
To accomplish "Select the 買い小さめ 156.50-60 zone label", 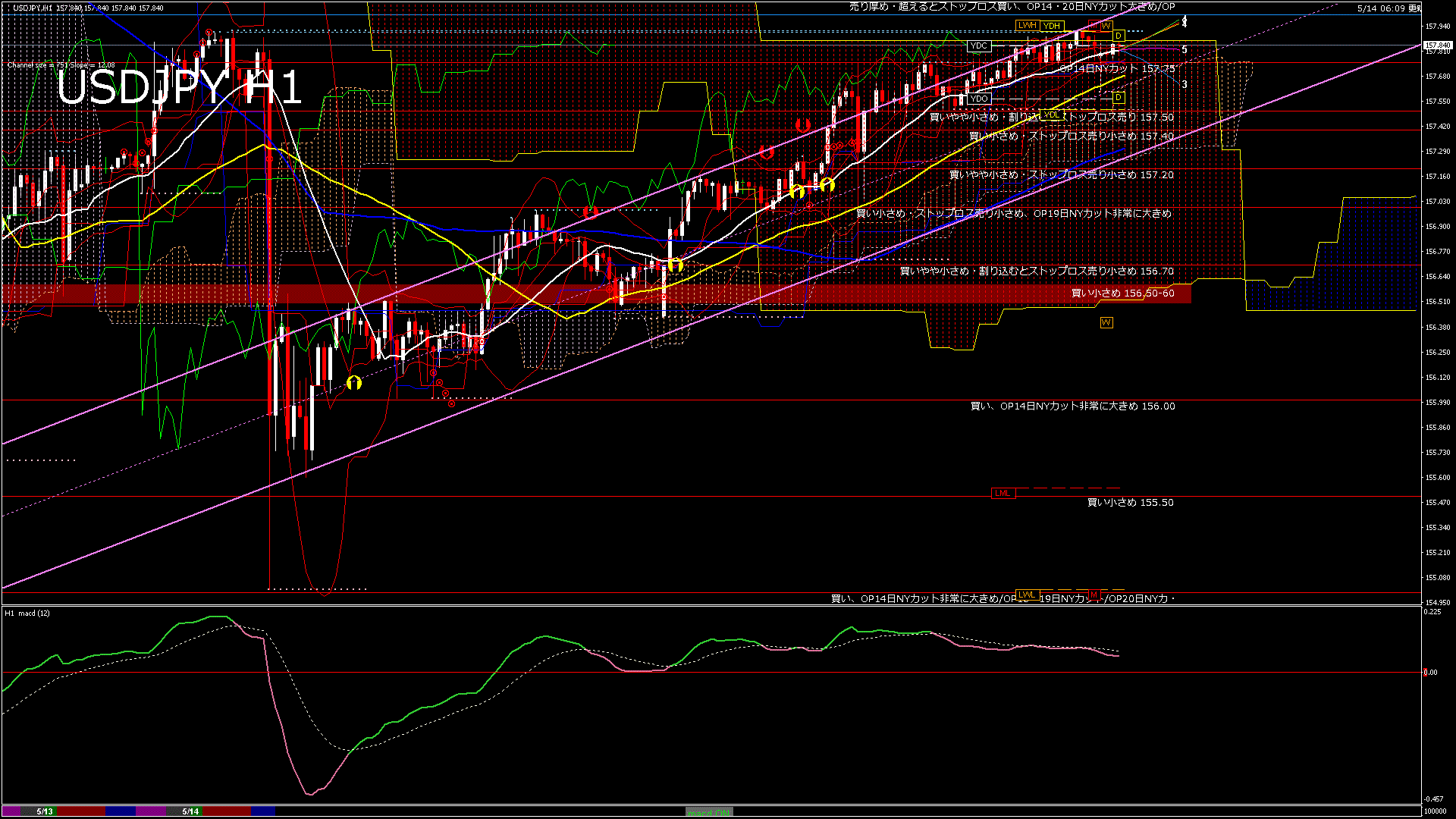I will click(1123, 293).
